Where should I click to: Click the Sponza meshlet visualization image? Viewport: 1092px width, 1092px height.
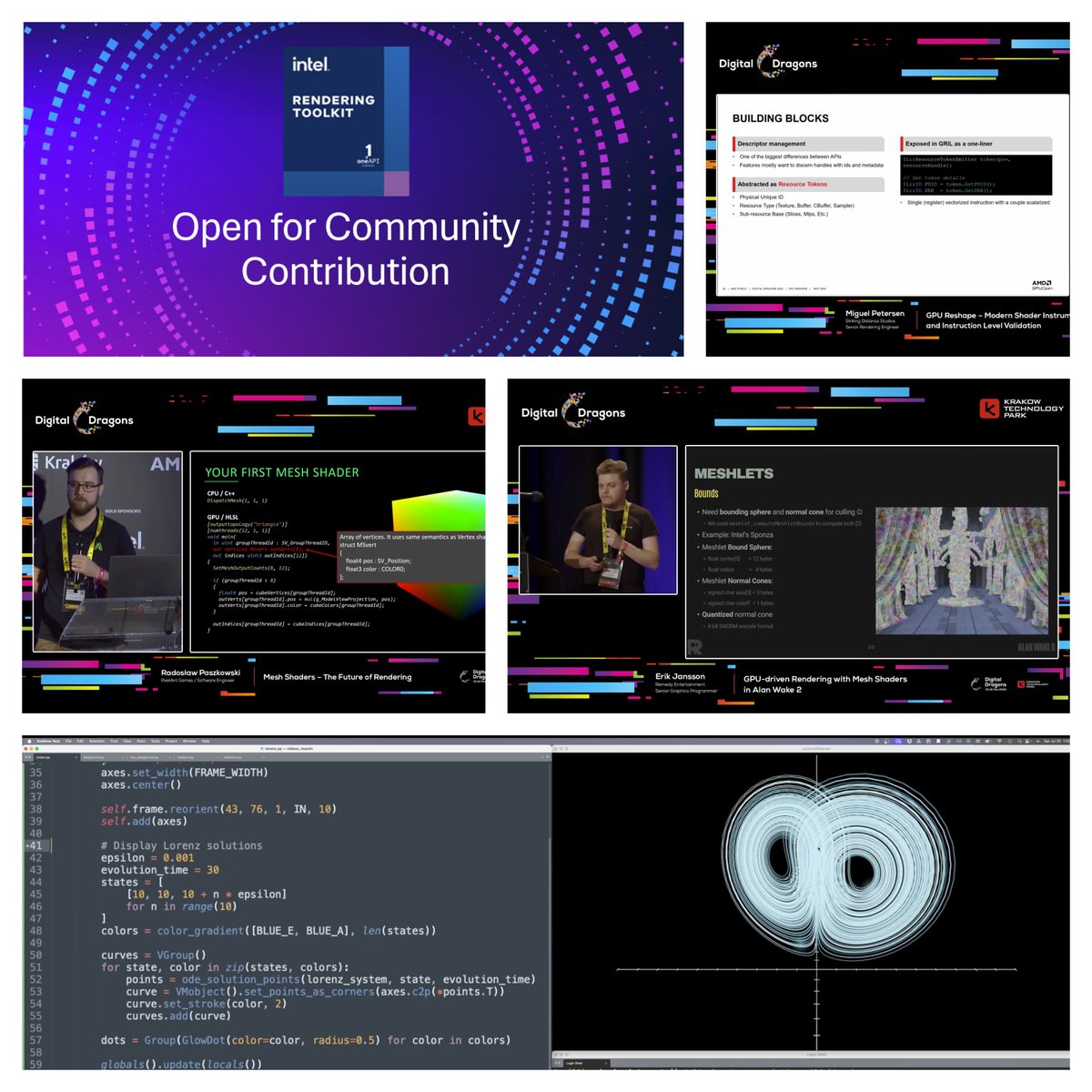(x=961, y=571)
